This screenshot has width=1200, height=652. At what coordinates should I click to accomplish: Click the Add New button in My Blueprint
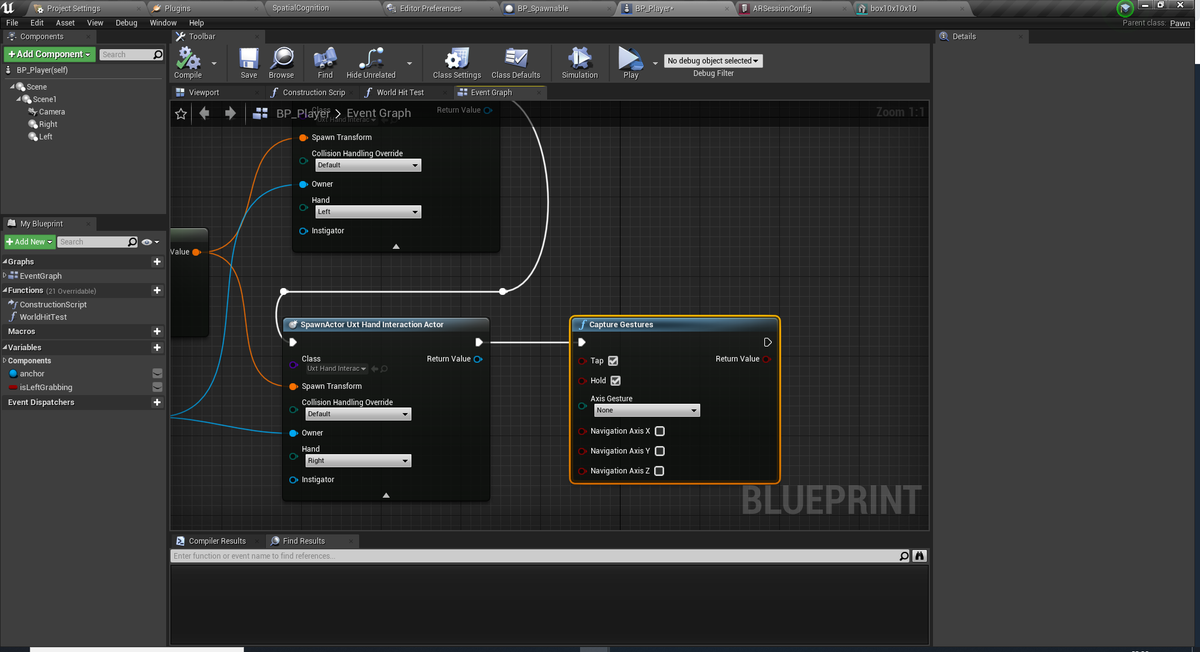(29, 242)
